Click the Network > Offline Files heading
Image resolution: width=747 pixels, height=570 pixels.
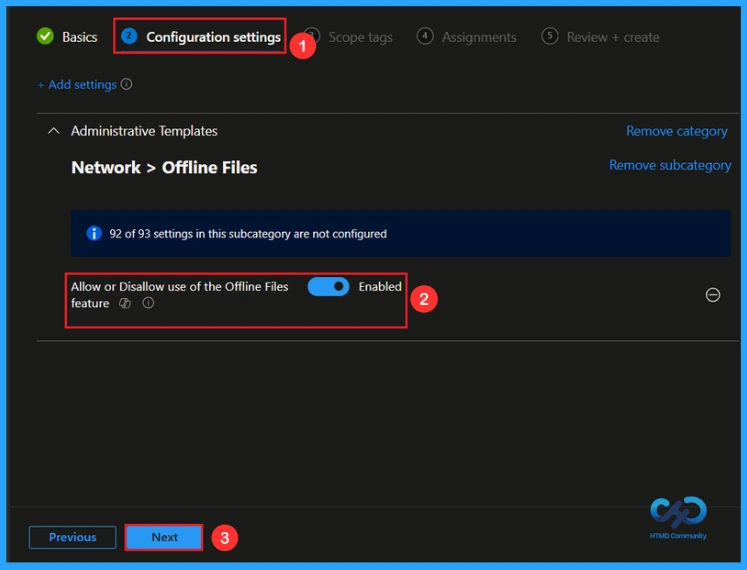[x=164, y=167]
